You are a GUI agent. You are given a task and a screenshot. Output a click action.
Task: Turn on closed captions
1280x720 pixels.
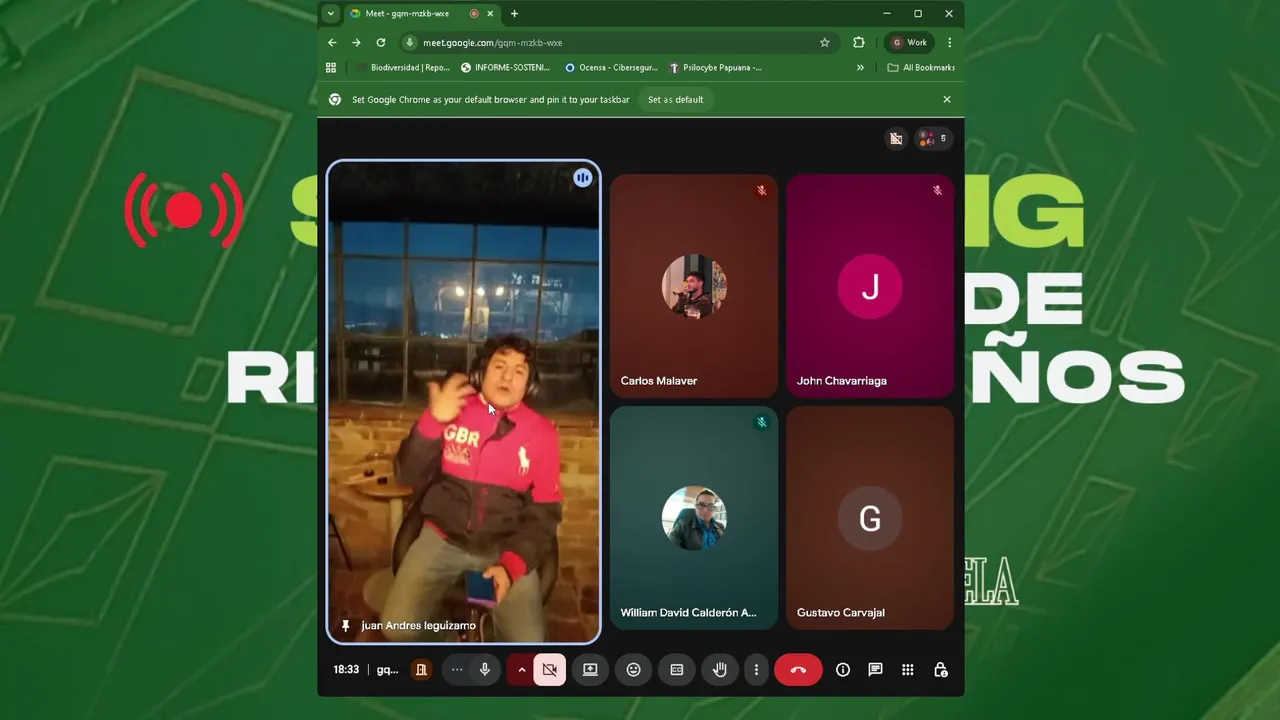pyautogui.click(x=677, y=670)
